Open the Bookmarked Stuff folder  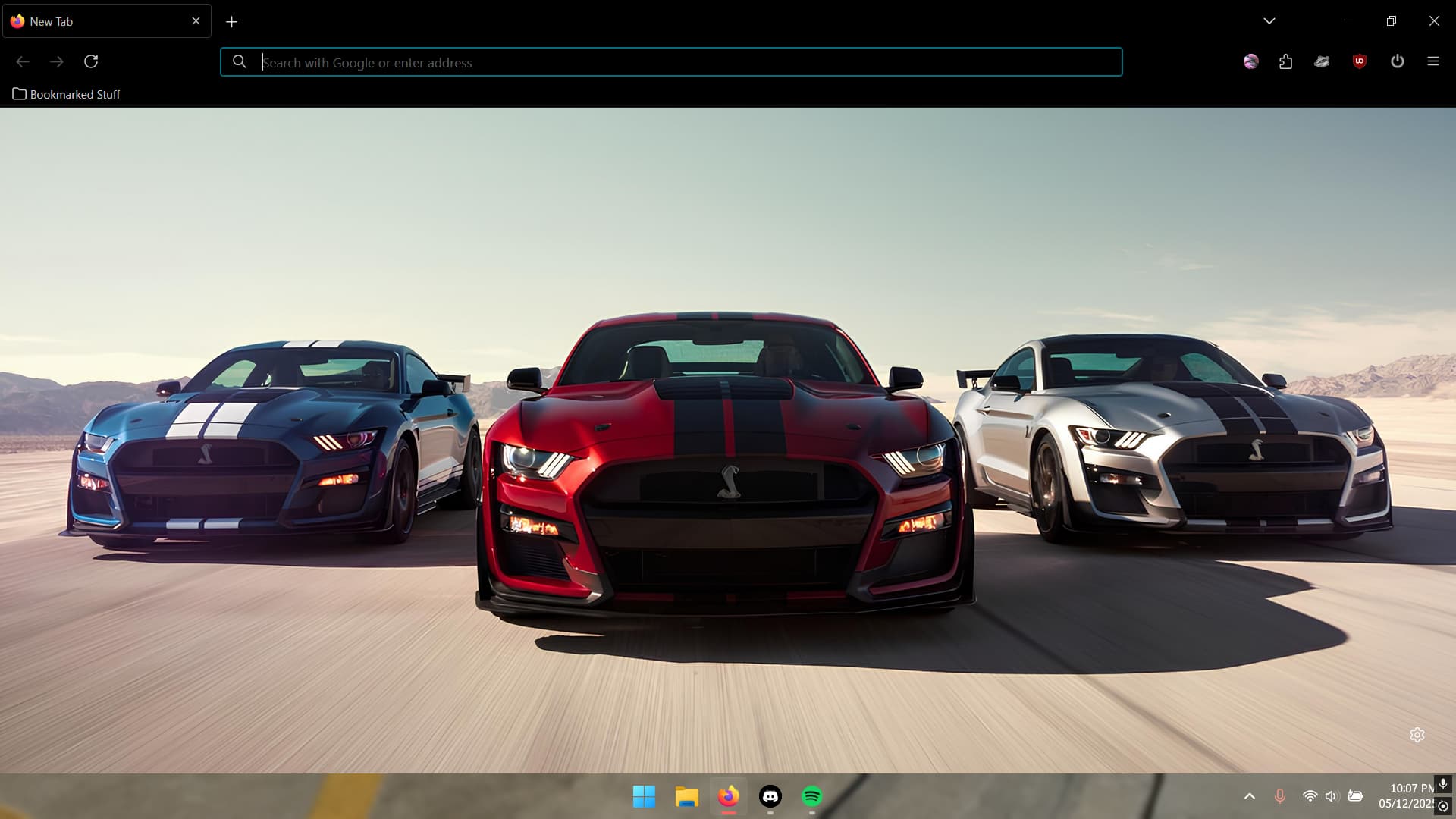pyautogui.click(x=66, y=94)
